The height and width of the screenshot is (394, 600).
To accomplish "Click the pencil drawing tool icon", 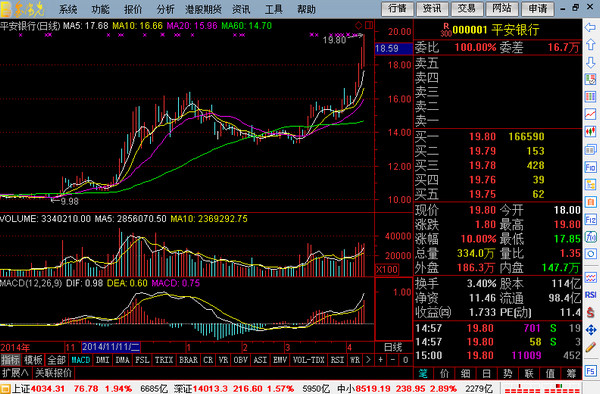I will tap(590, 347).
